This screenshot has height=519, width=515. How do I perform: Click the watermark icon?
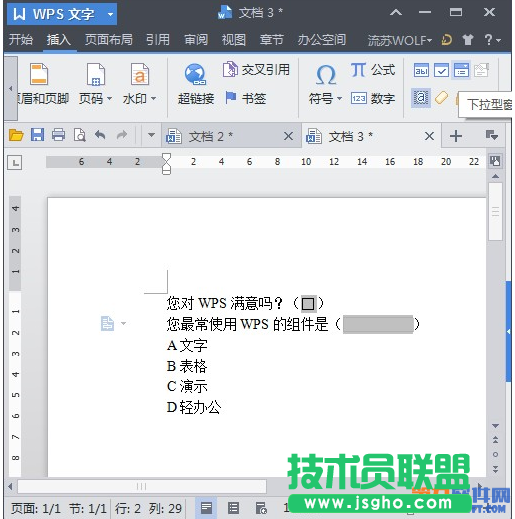pyautogui.click(x=139, y=74)
